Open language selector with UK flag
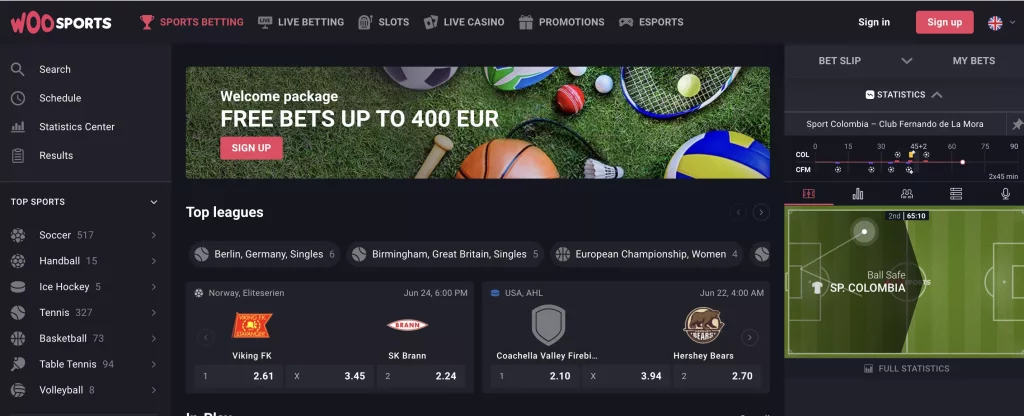The height and width of the screenshot is (416, 1024). pyautogui.click(x=1002, y=23)
